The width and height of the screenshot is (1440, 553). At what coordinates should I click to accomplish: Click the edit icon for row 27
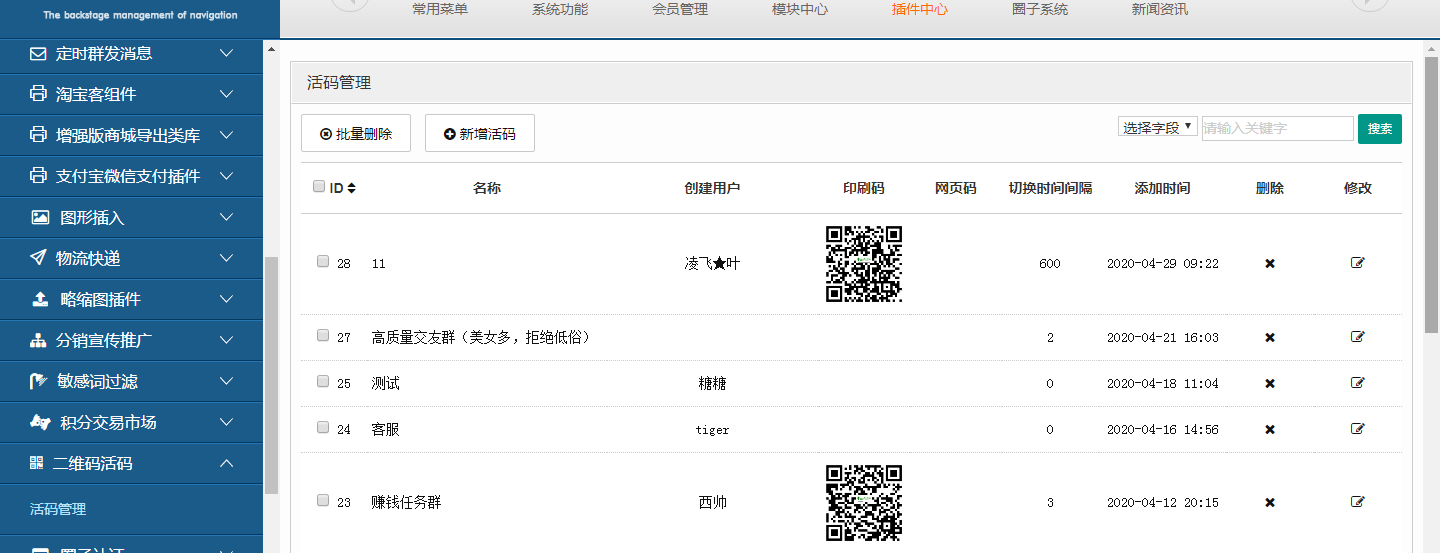(x=1357, y=337)
